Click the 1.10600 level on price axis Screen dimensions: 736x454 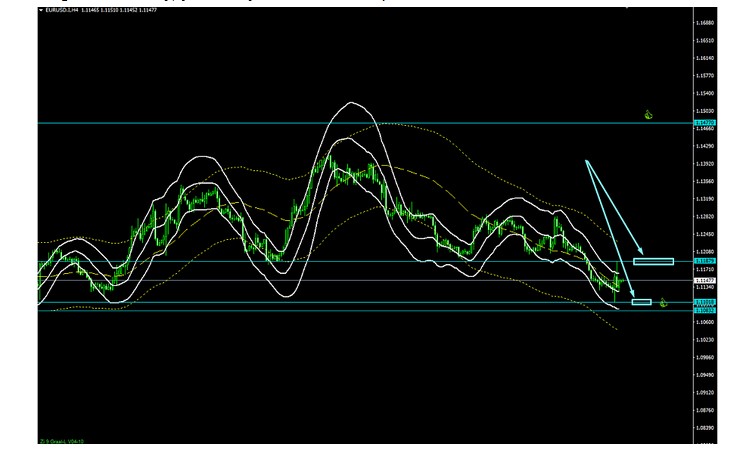pos(706,322)
